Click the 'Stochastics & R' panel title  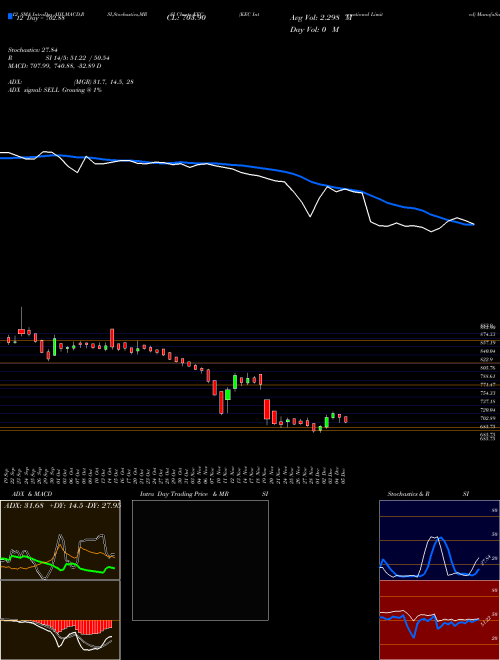[409, 494]
